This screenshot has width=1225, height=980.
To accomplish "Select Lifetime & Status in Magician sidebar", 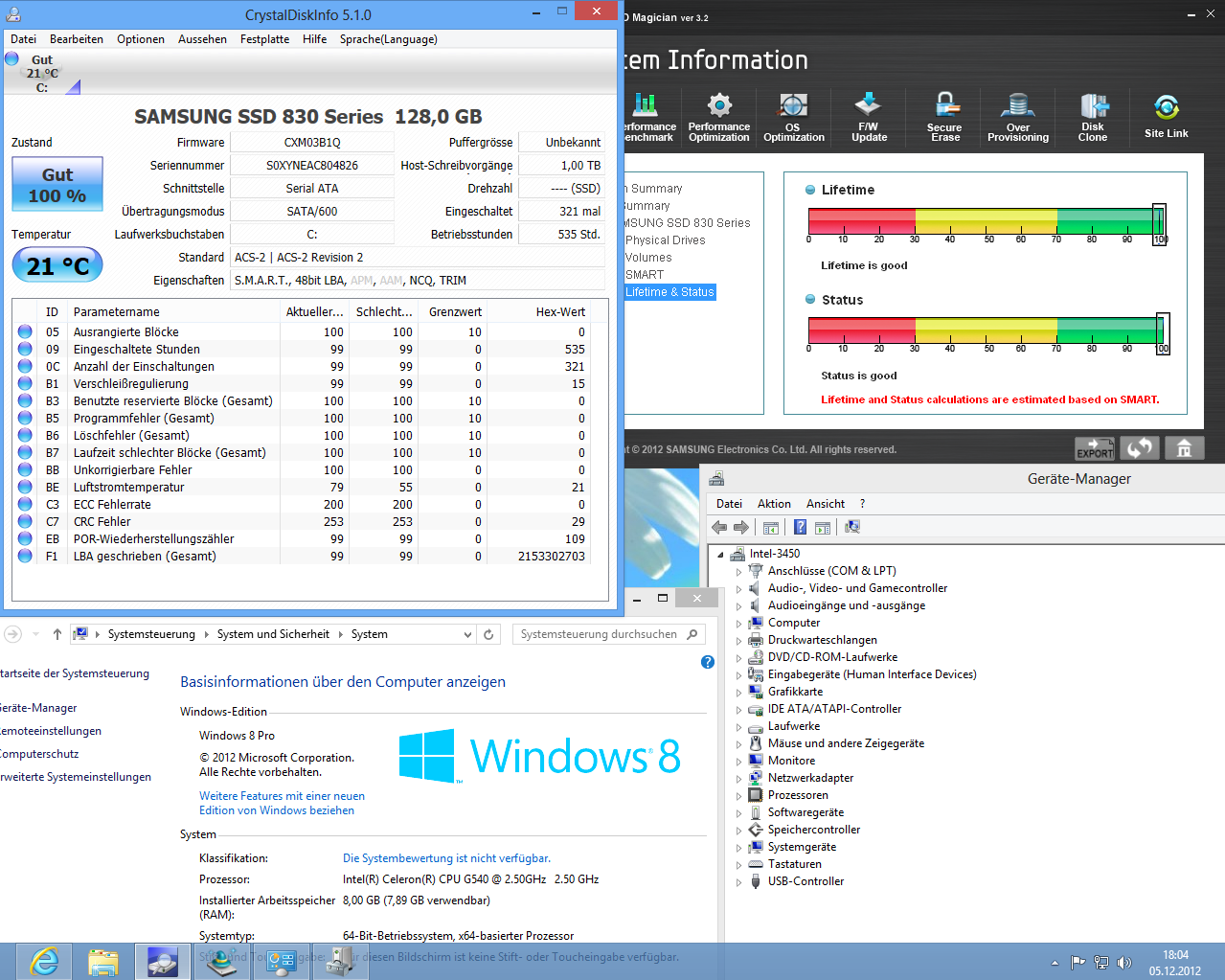I will [669, 292].
